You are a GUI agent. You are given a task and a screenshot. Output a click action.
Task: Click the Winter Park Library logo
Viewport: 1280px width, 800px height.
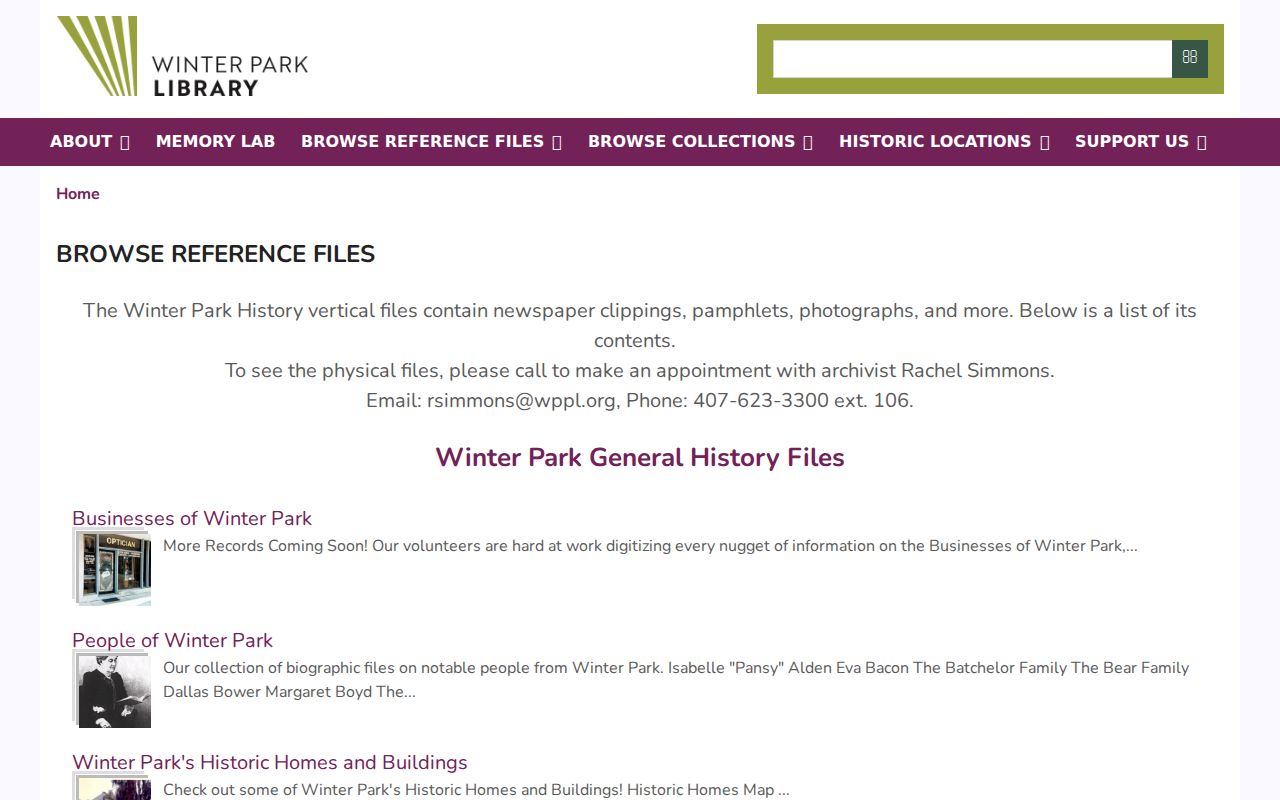point(182,56)
